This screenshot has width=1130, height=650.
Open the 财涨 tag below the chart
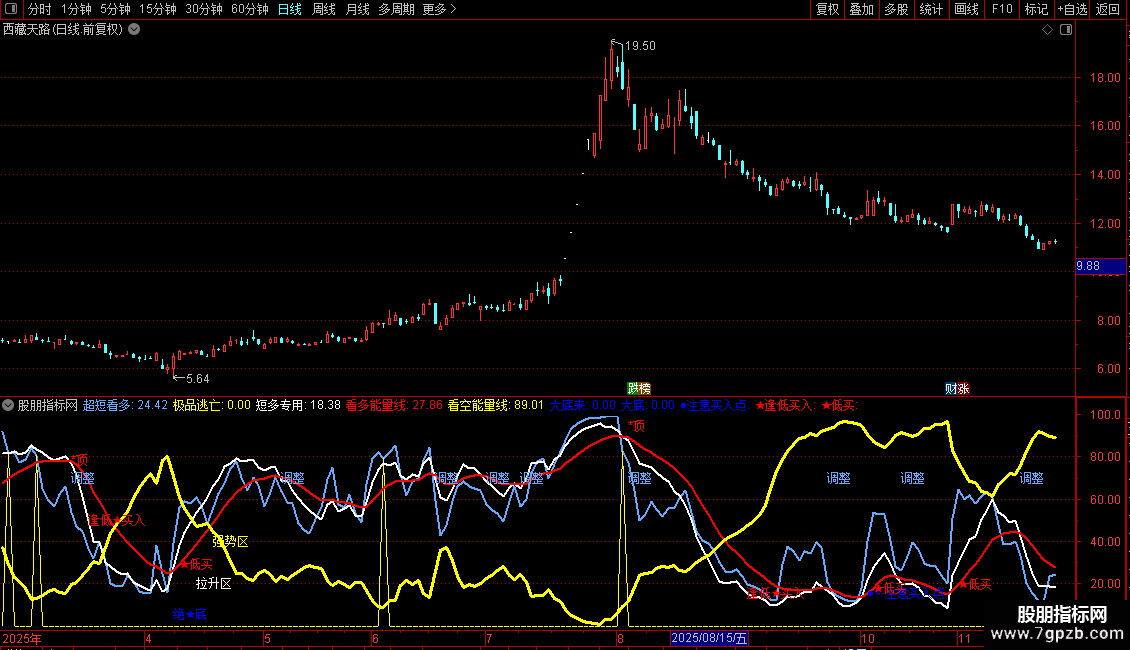coord(957,388)
